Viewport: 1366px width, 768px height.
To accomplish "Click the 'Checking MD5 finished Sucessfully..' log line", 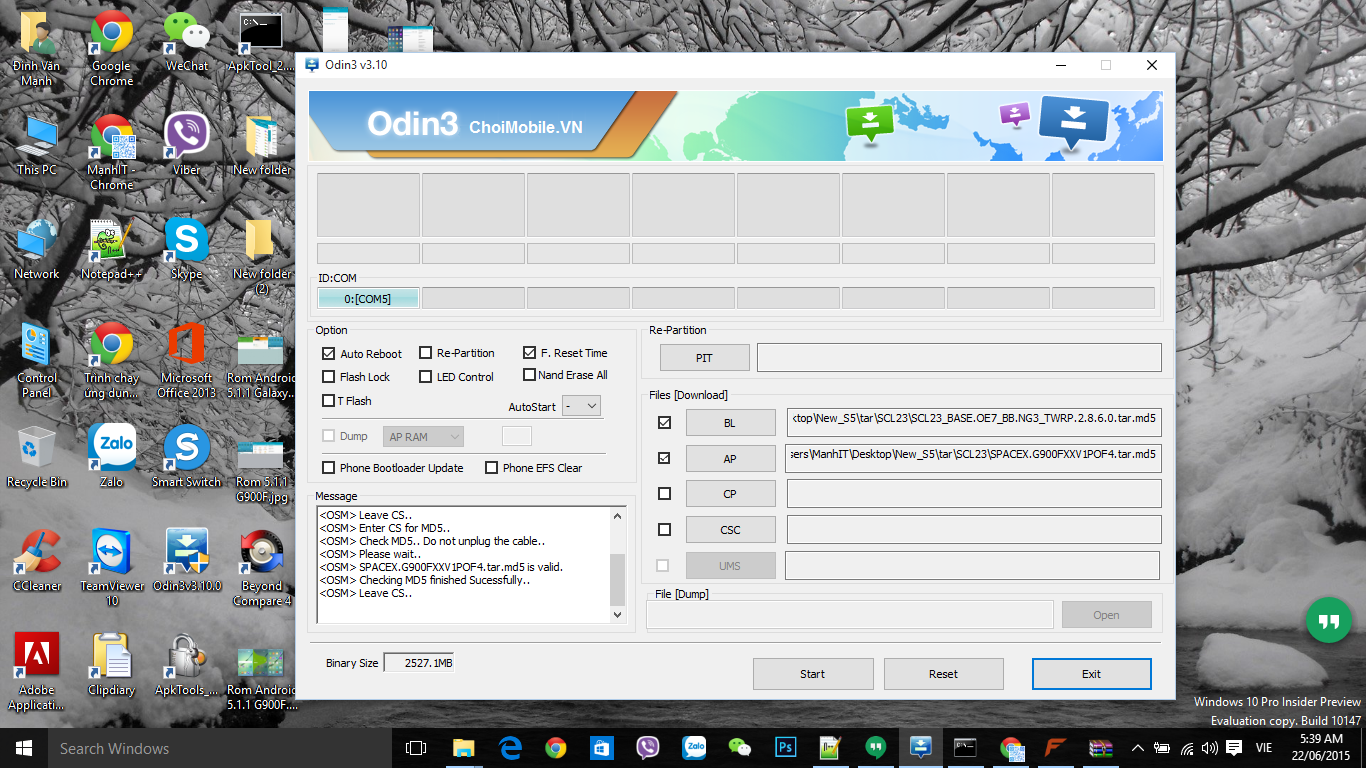I will coord(425,580).
